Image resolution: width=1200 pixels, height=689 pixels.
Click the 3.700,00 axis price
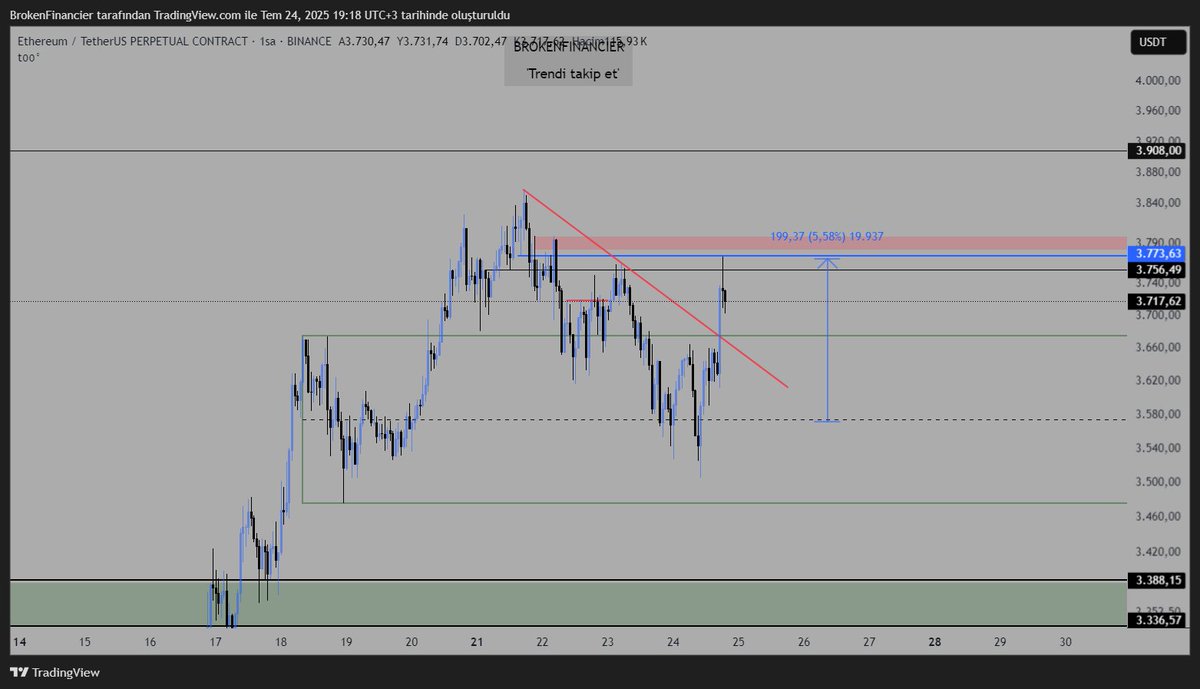1157,315
